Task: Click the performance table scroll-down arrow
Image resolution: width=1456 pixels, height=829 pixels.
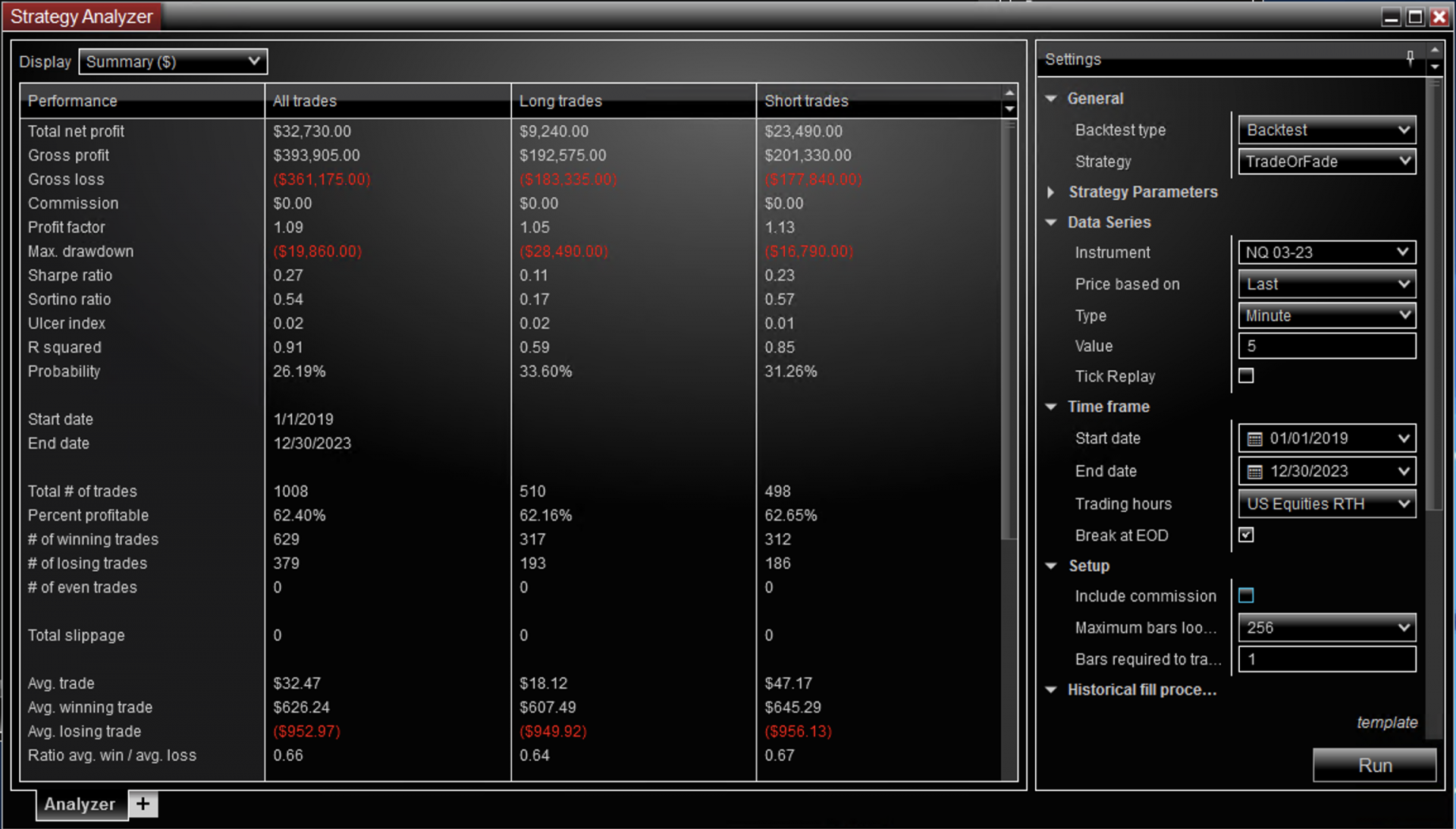Action: point(1009,109)
